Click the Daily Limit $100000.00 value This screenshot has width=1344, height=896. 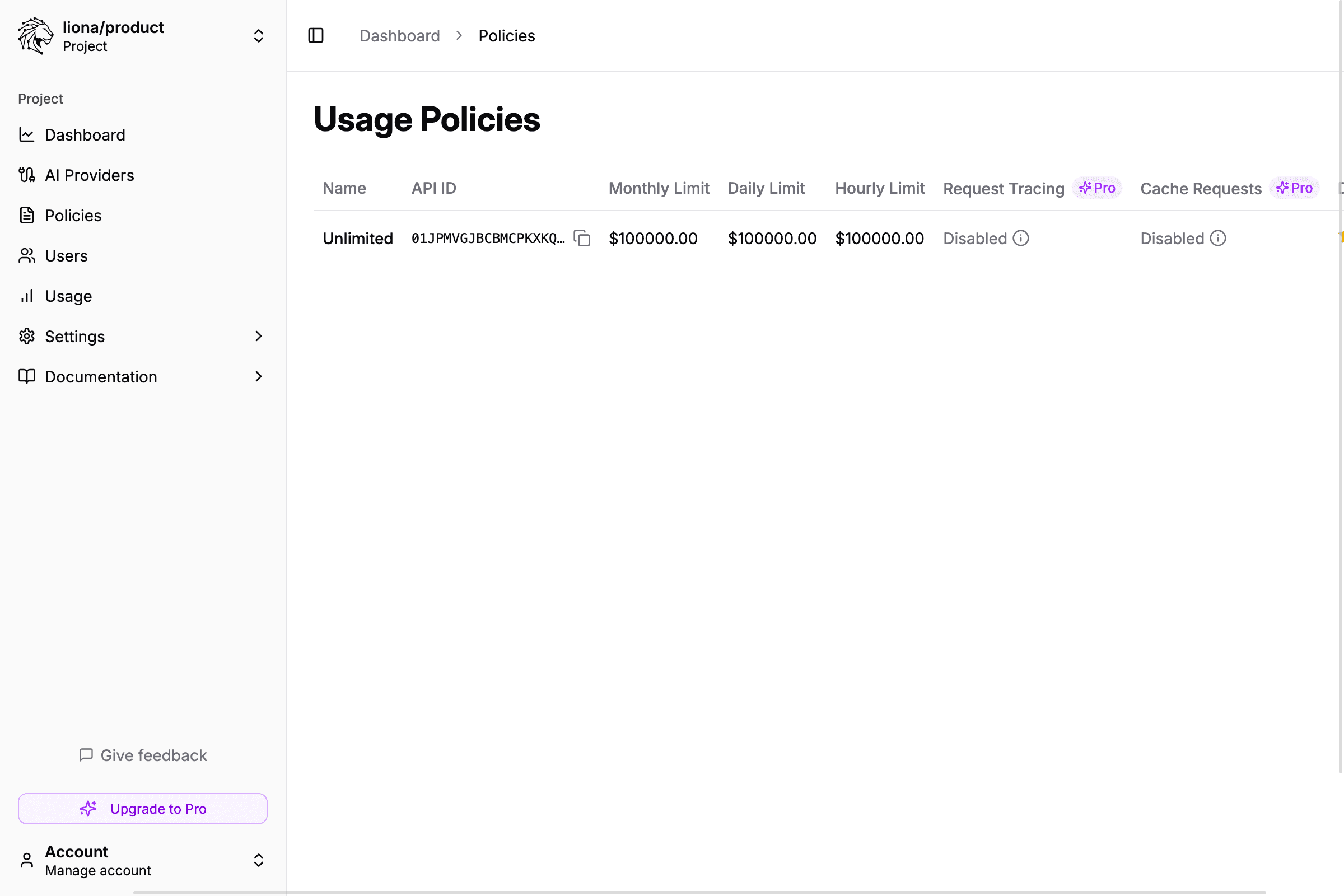click(x=772, y=239)
